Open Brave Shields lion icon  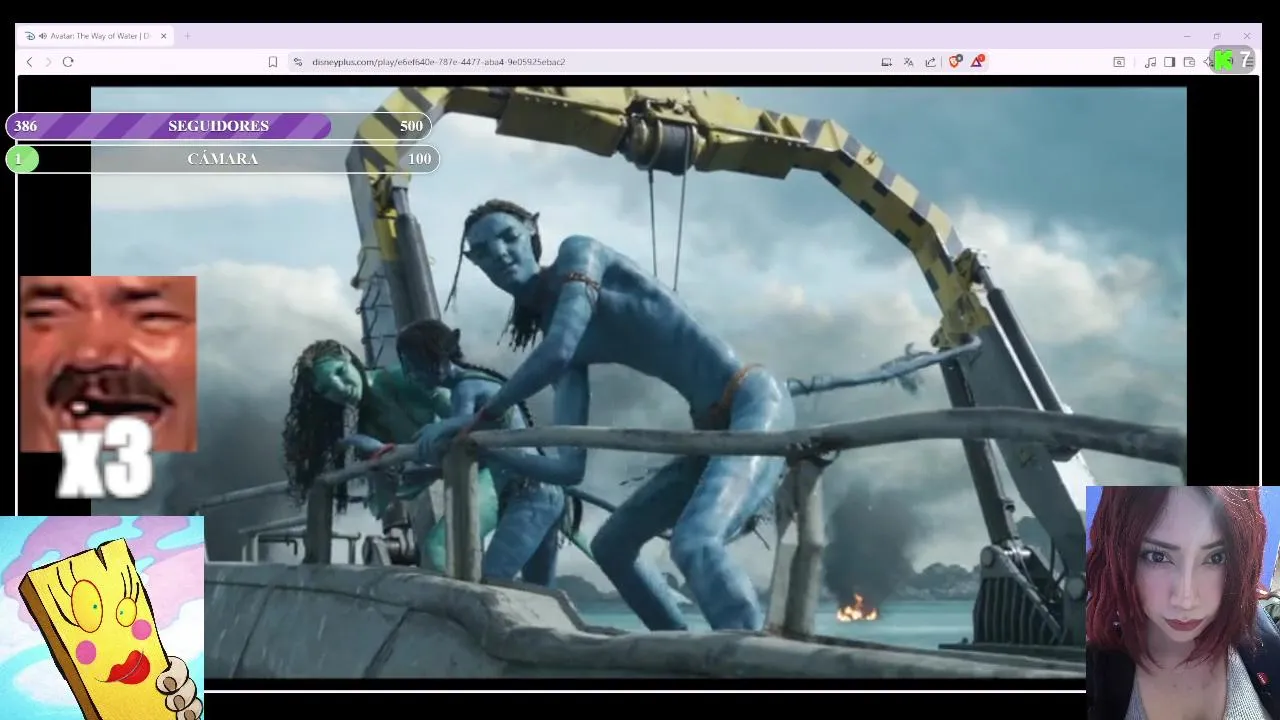click(x=955, y=61)
